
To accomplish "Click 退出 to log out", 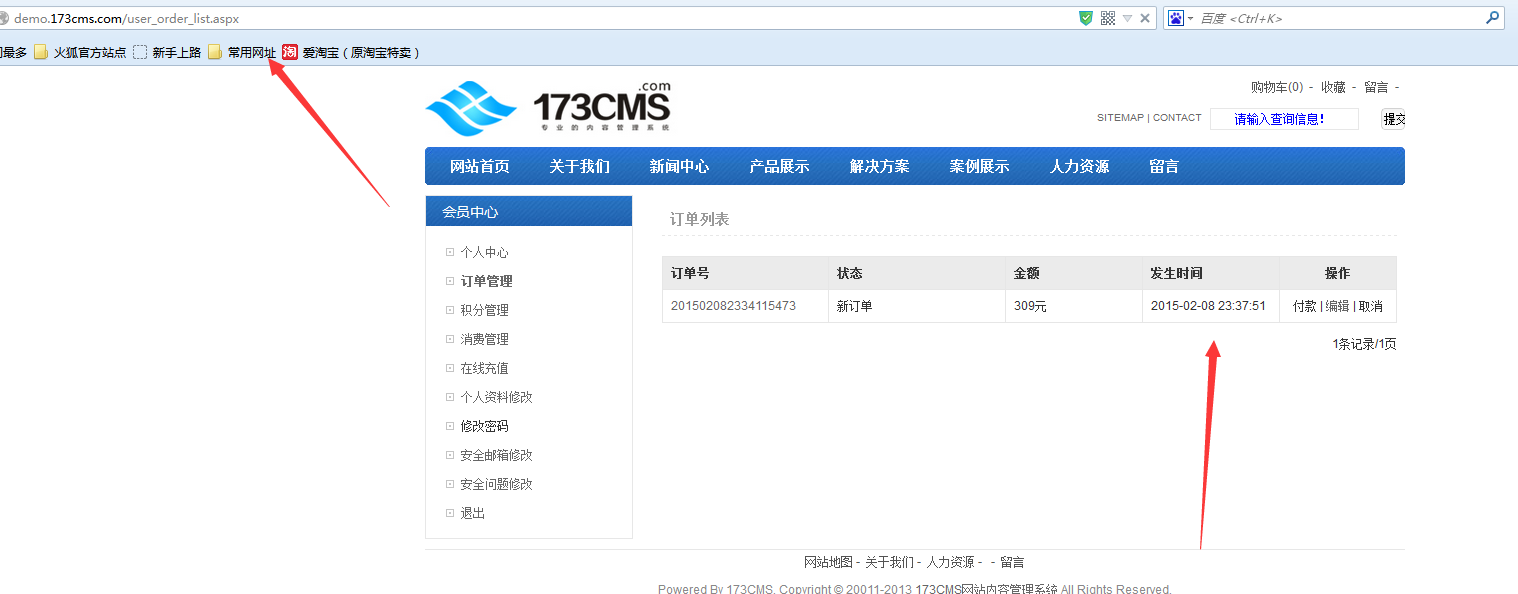I will pos(472,513).
